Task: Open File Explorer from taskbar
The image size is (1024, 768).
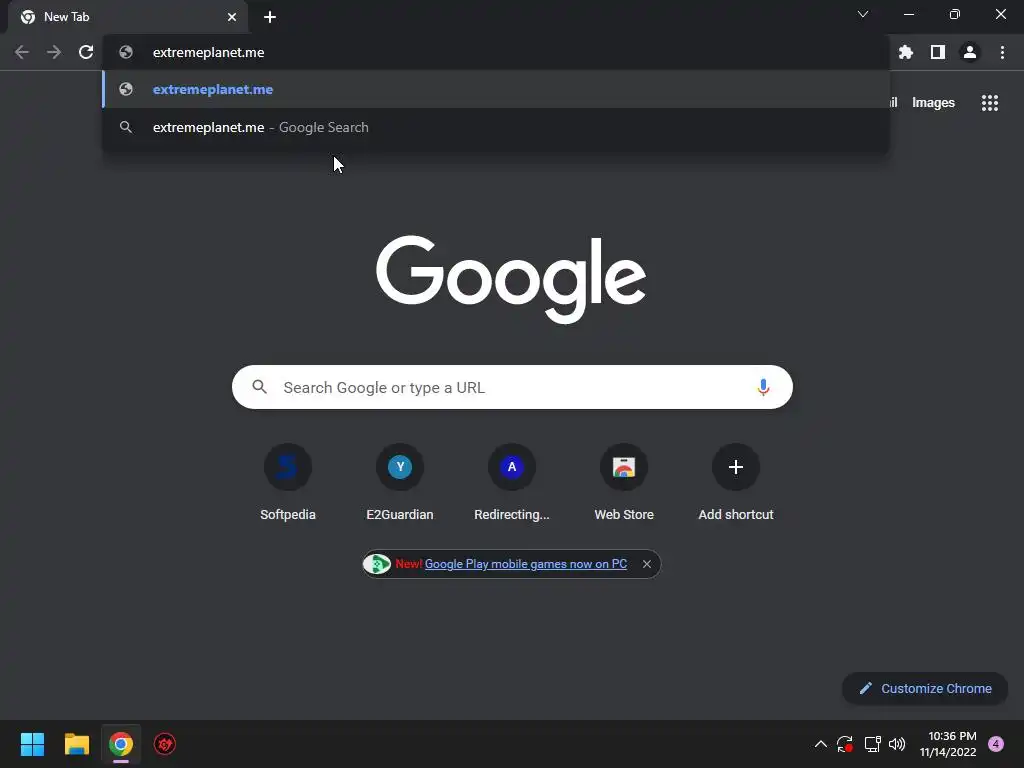Action: (x=76, y=744)
